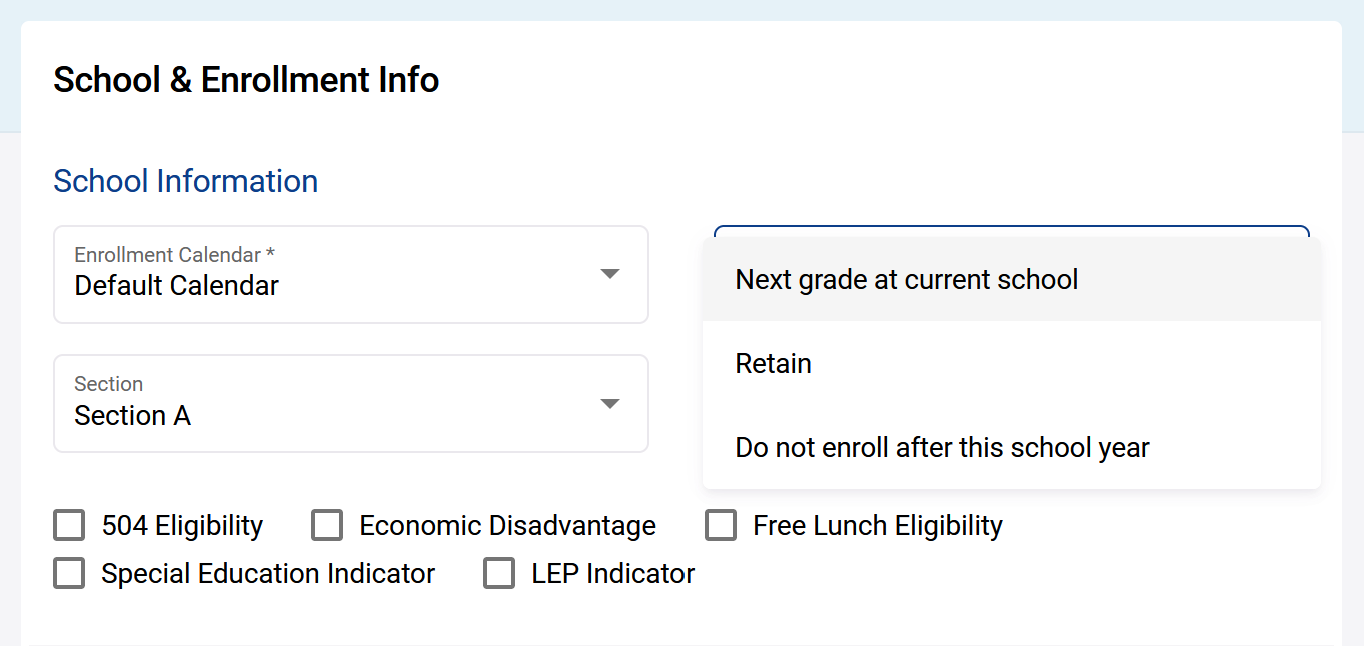The width and height of the screenshot is (1364, 646).
Task: Toggle the Special Education Indicator checkbox
Action: (69, 573)
